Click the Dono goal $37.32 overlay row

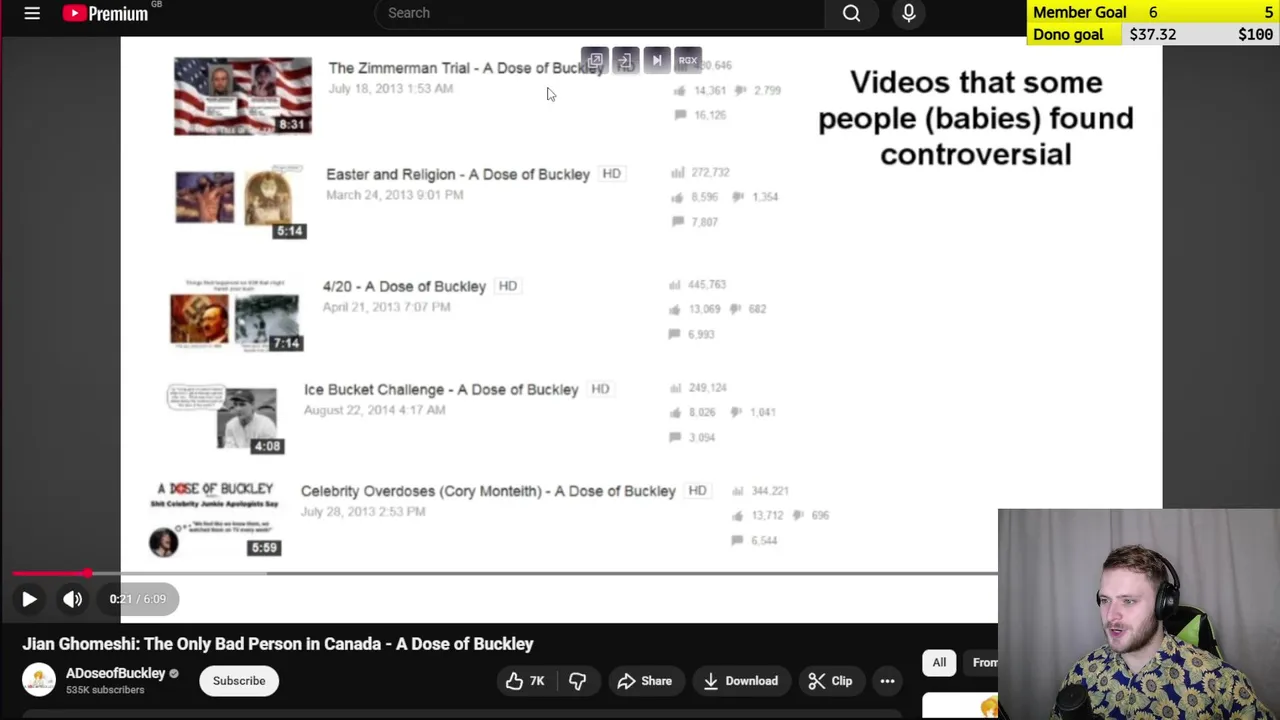1153,34
